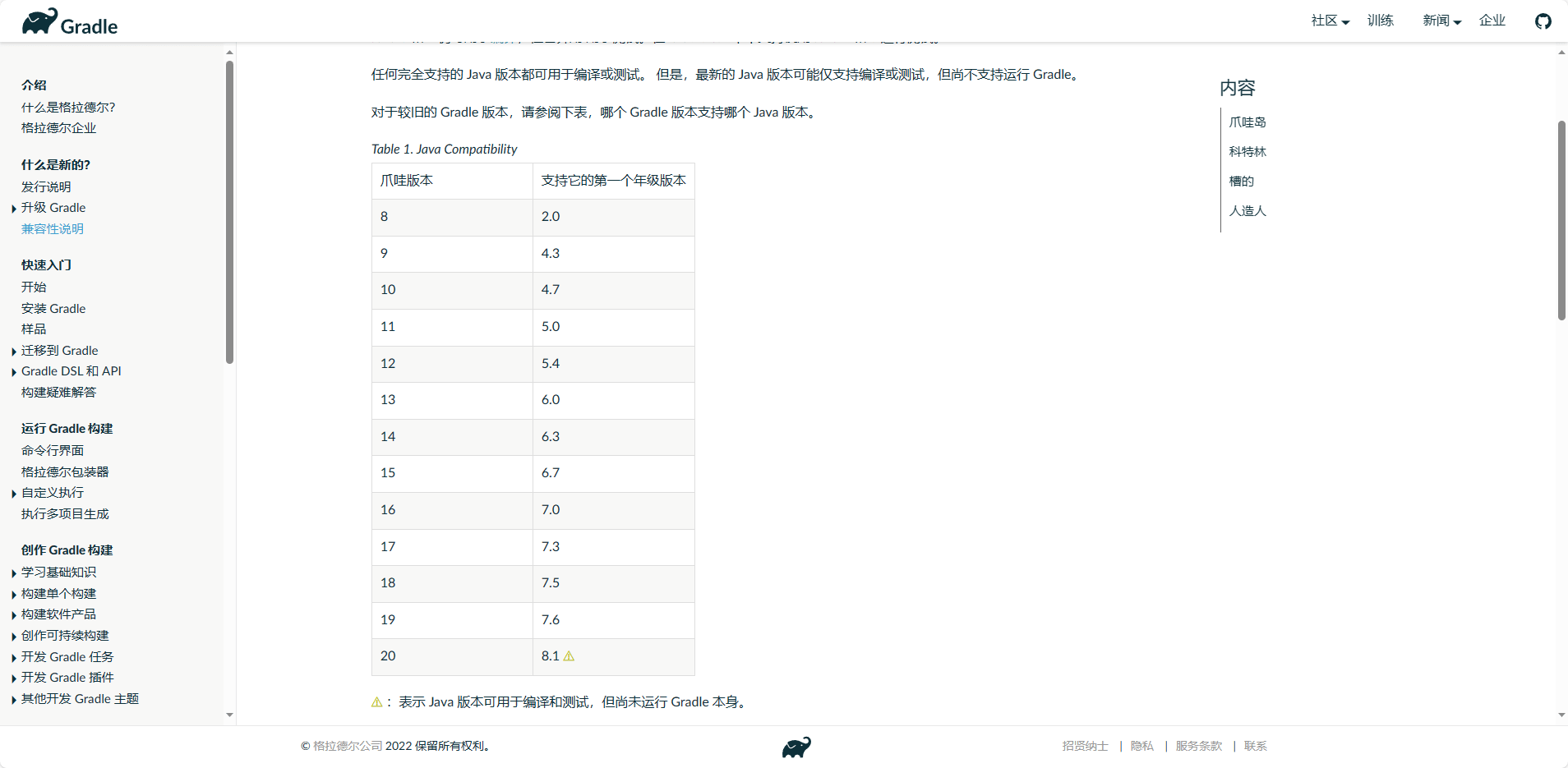This screenshot has height=768, width=1568.
Task: Click table cell with Java version 11
Action: click(452, 327)
